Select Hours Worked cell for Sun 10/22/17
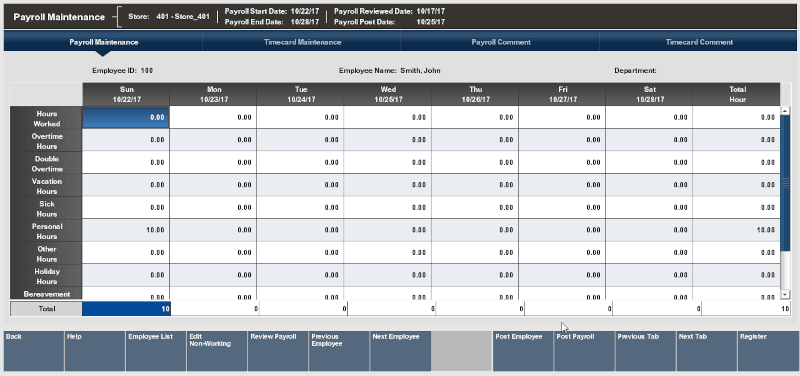 click(126, 117)
